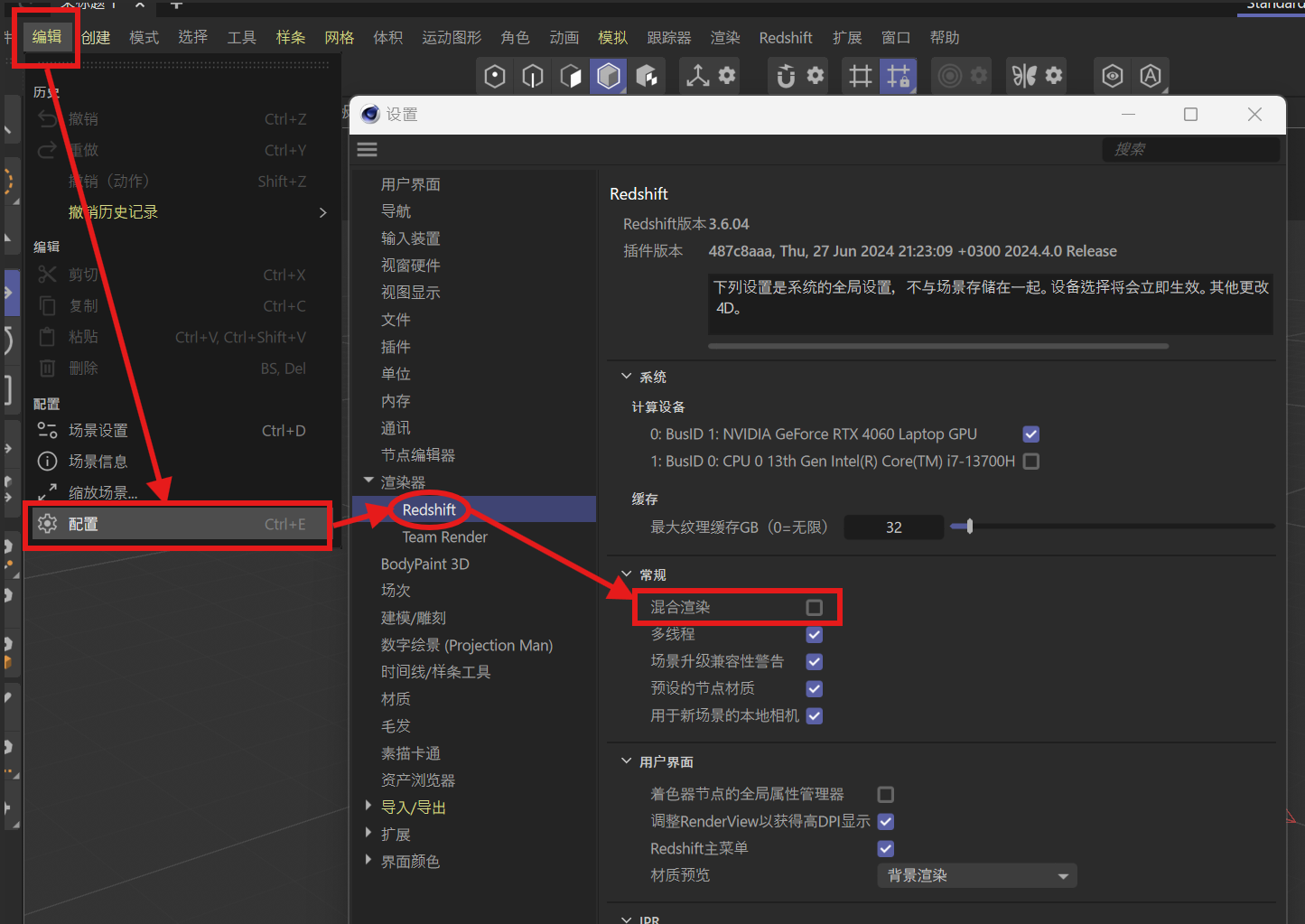1305x924 pixels.
Task: Select BodyPaint 3D in the settings list
Action: (x=424, y=564)
